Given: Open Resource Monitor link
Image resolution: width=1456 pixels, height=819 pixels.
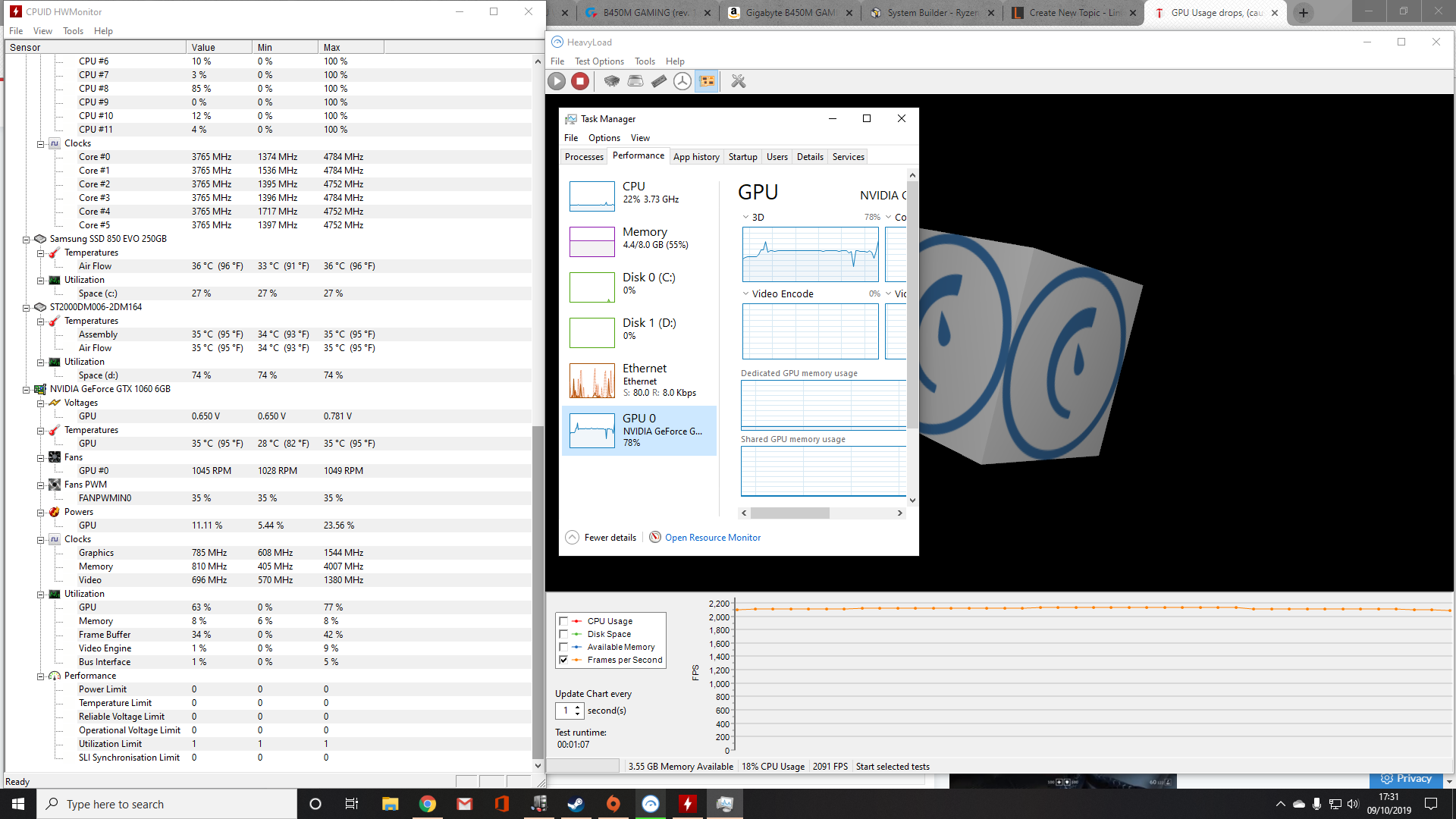Looking at the screenshot, I should 713,538.
